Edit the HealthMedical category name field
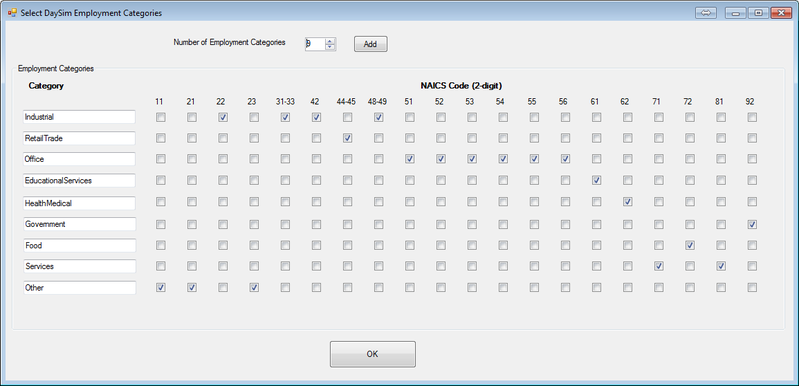Viewport: 799px width, 386px height. pyautogui.click(x=79, y=203)
